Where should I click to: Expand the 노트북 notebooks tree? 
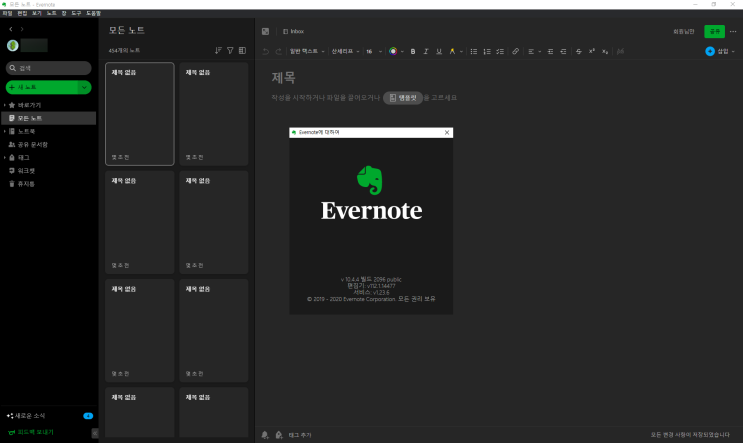click(x=5, y=131)
